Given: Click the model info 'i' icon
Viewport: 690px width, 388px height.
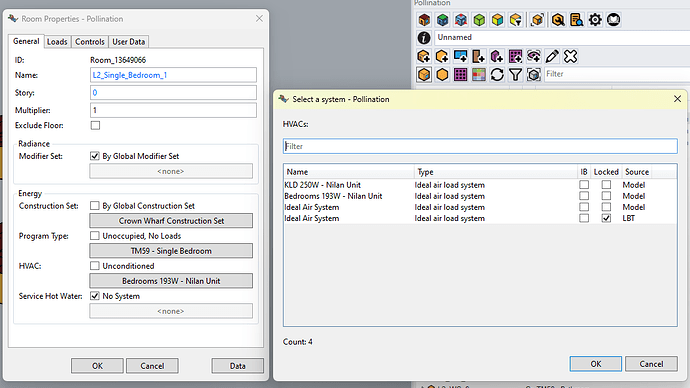Looking at the screenshot, I should pos(424,38).
